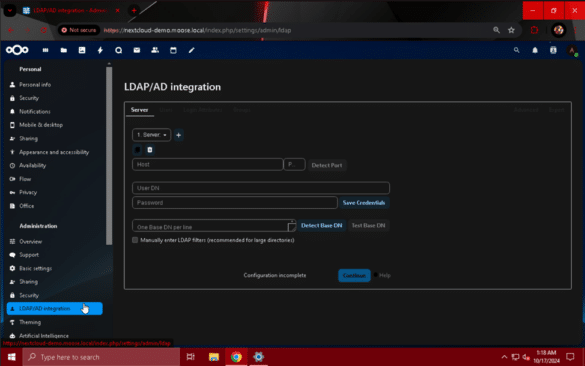This screenshot has height=366, width=585.
Task: Click the sidebar vertical scrollbar
Action: (109, 156)
